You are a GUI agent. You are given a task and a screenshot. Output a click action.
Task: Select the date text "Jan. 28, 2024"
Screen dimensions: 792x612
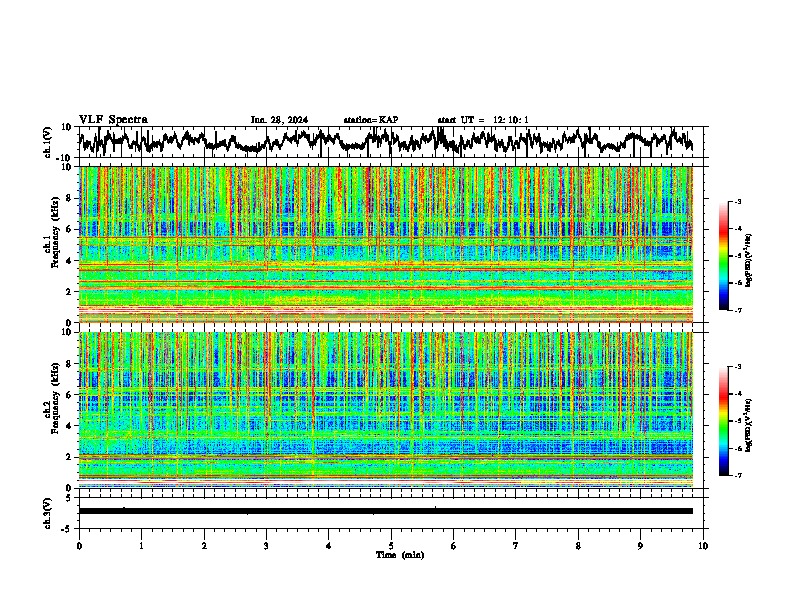tap(279, 120)
